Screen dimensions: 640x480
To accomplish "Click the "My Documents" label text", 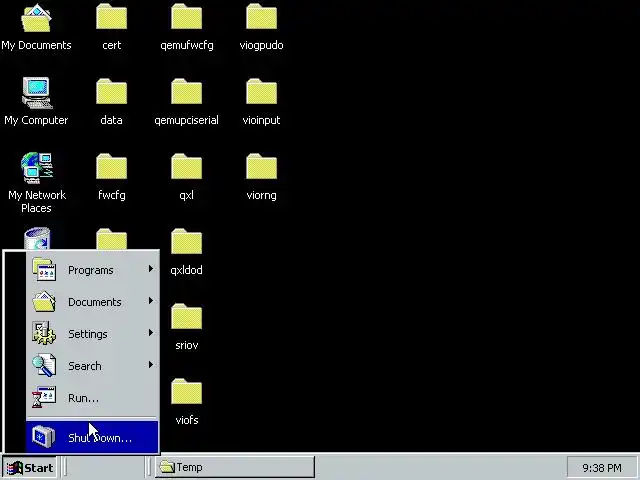I will [x=36, y=45].
